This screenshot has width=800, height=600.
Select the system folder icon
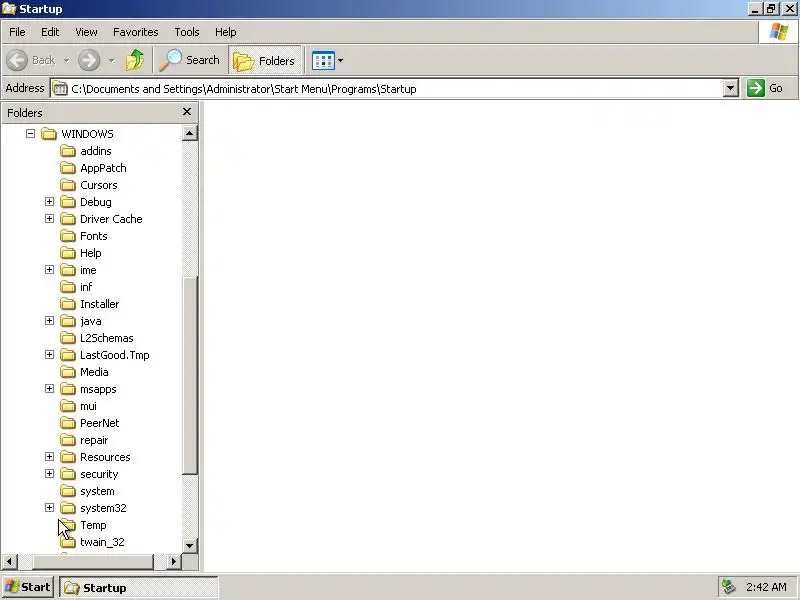tap(68, 491)
